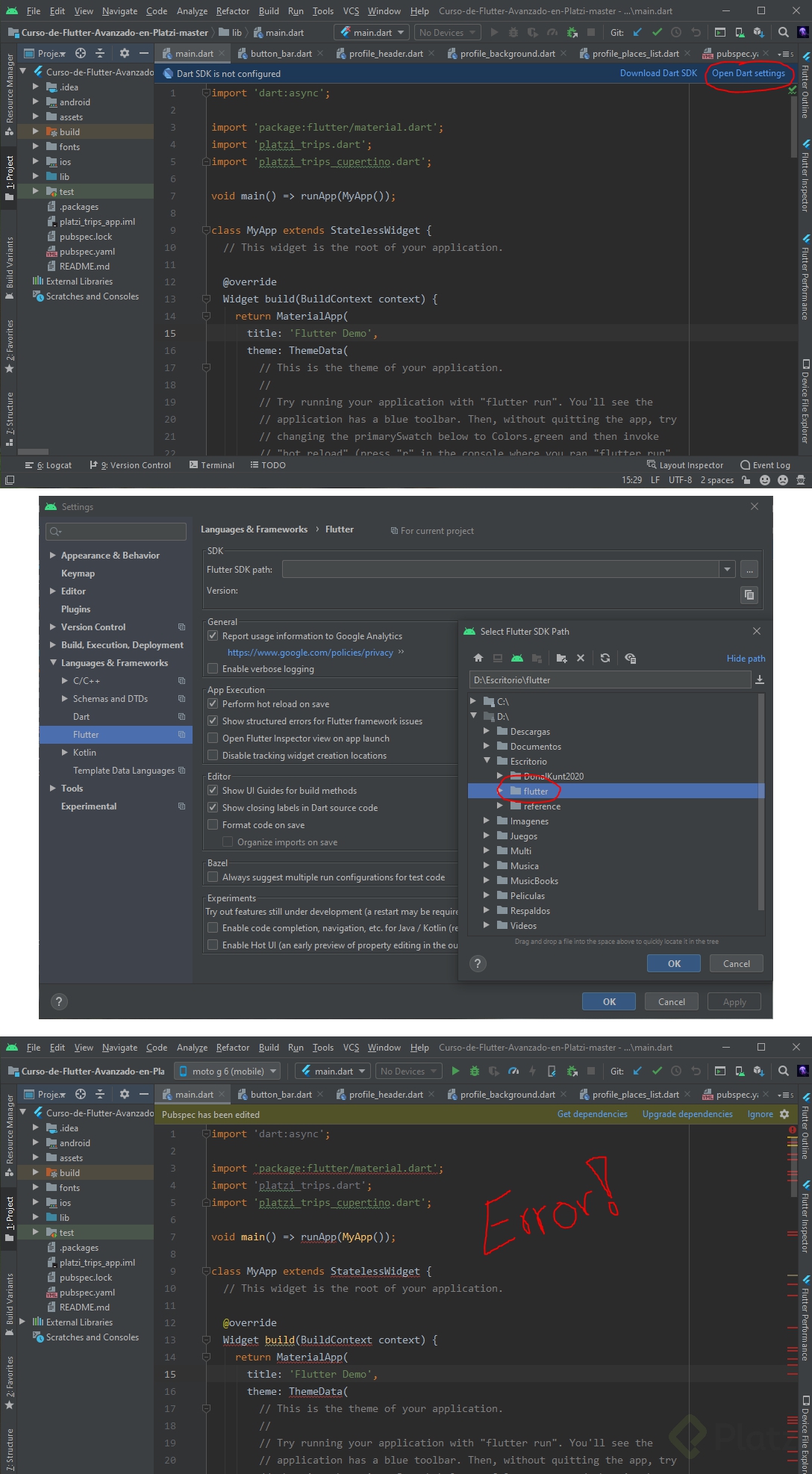
Task: Open the Tools menu in bottom IDE window
Action: 322,1048
